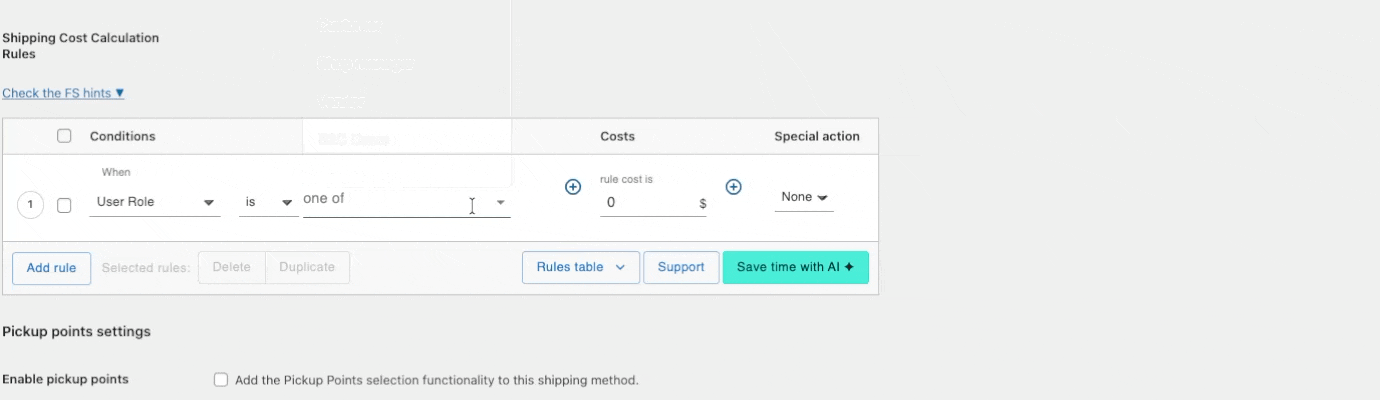Click the plus icon next to rule cost

pos(733,187)
